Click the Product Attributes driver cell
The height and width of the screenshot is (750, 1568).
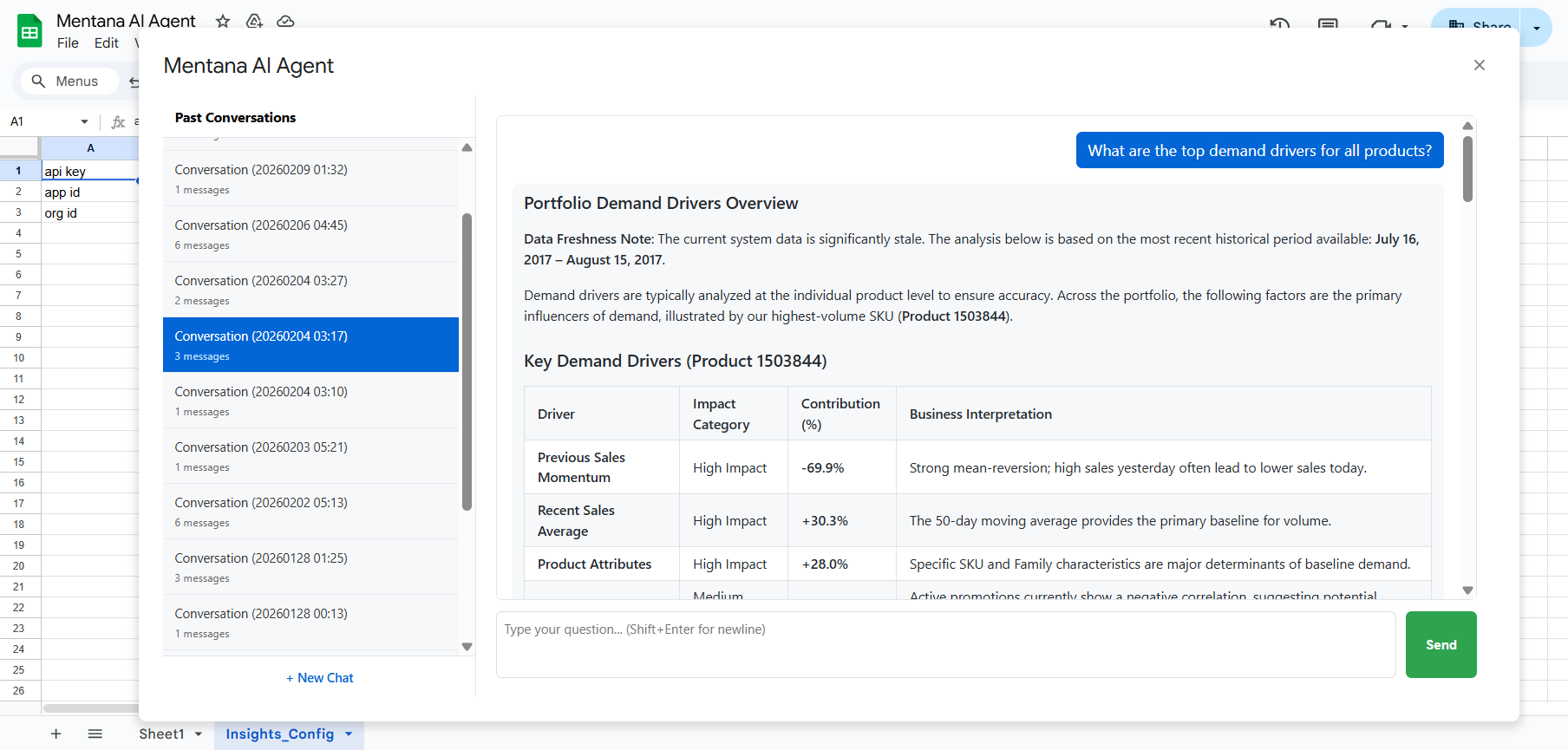click(602, 564)
